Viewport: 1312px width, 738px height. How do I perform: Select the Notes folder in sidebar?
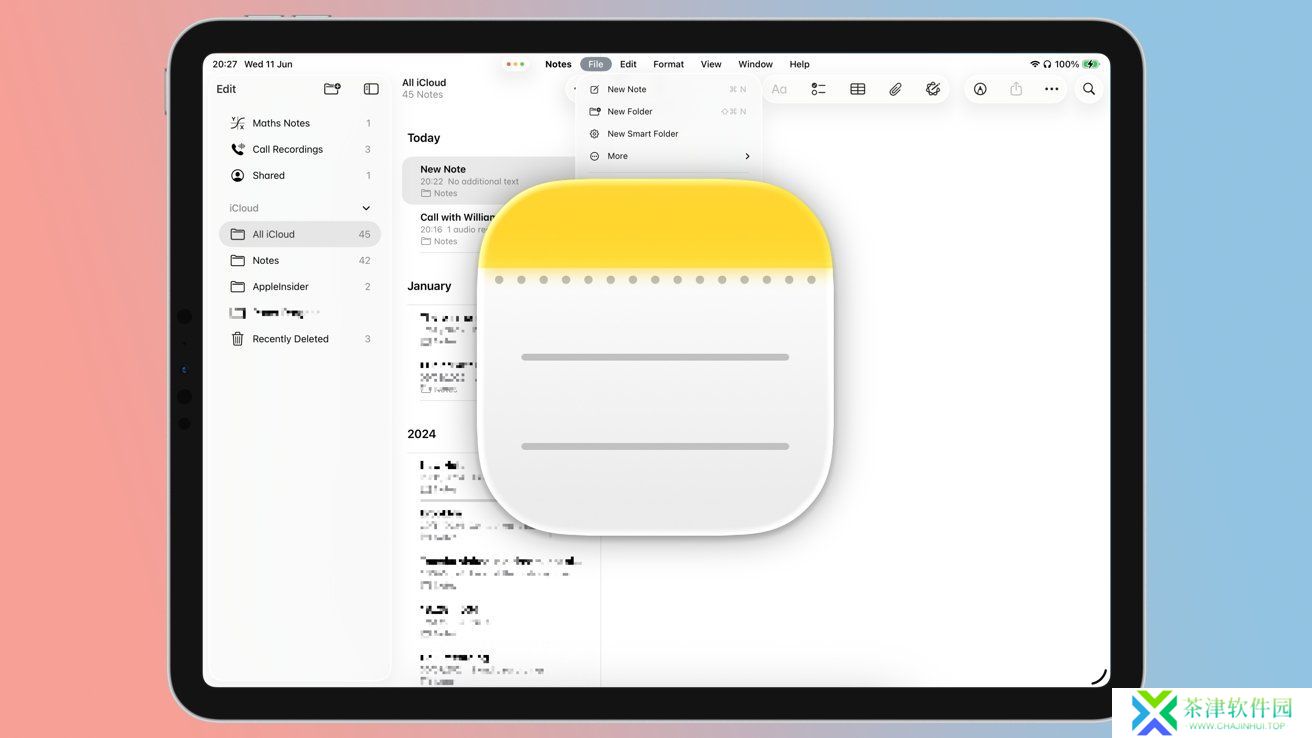[300, 260]
